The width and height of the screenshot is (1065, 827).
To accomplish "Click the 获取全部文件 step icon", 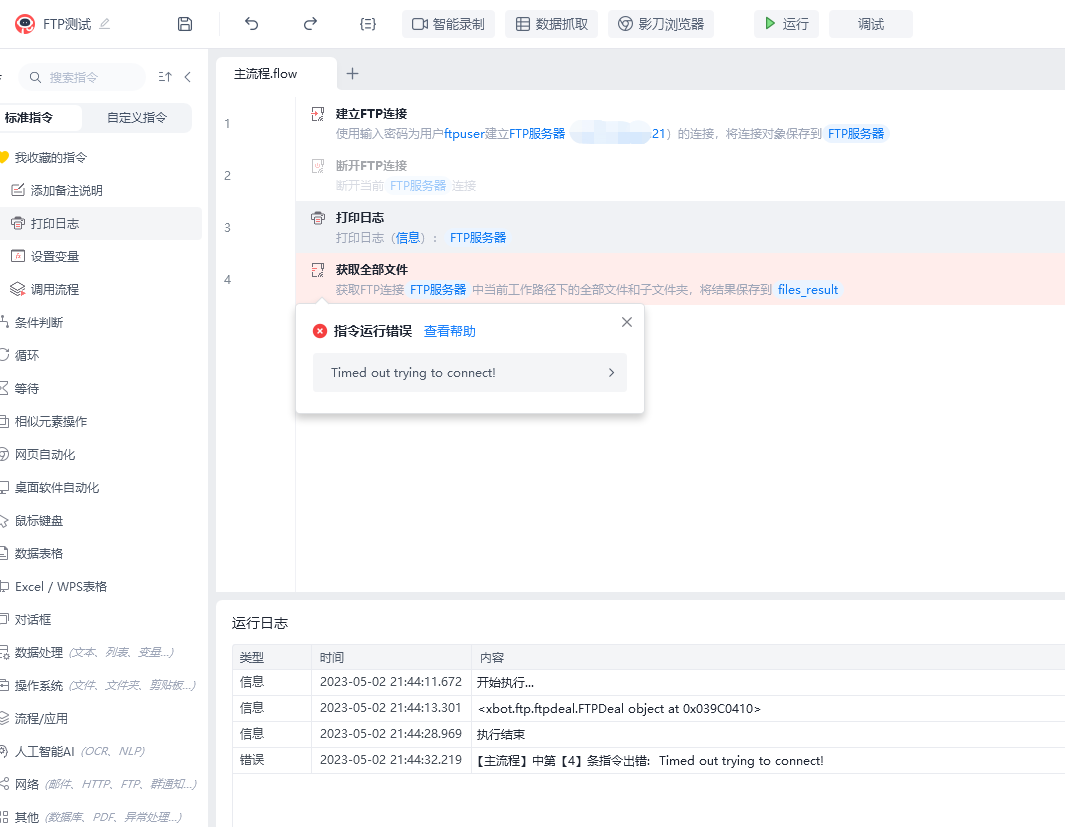I will tap(317, 270).
